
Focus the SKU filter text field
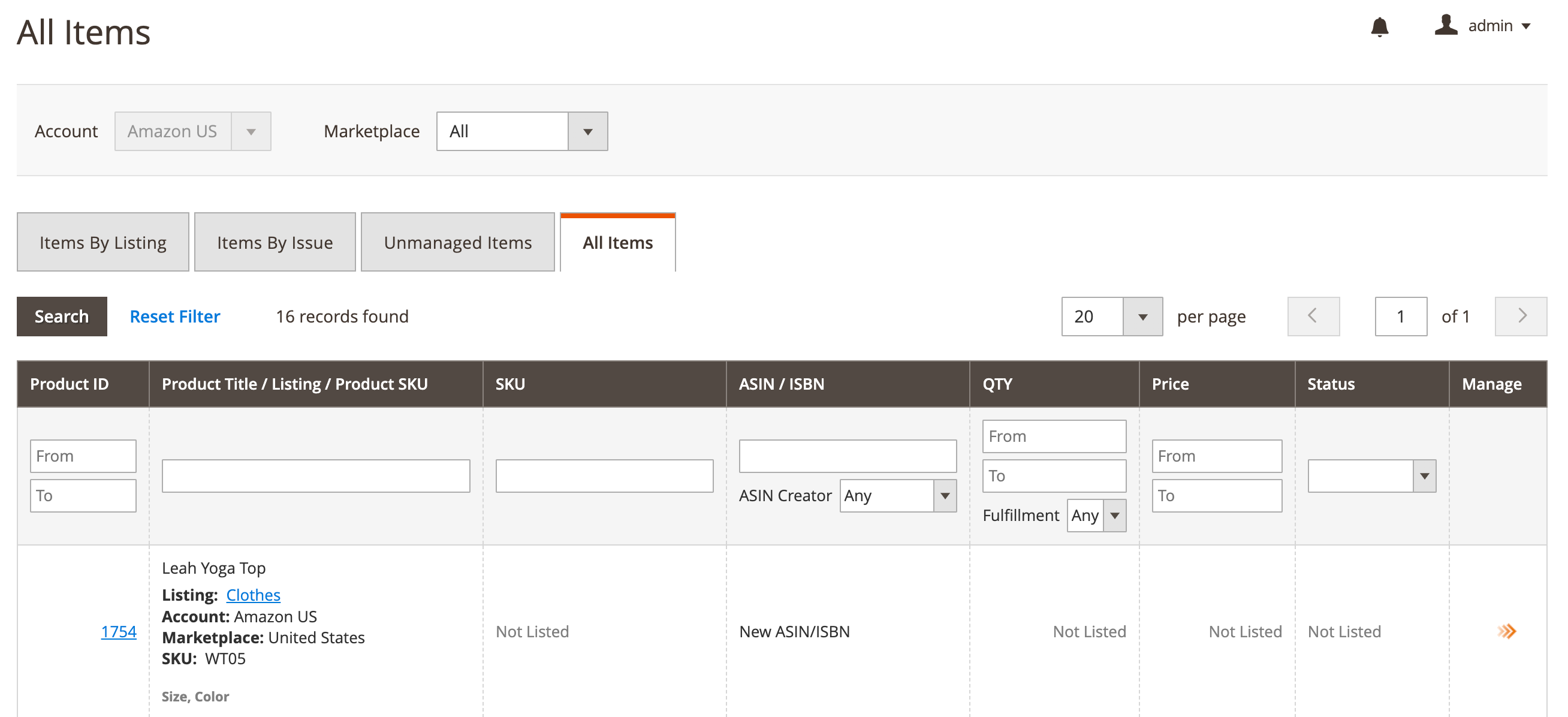[x=604, y=476]
